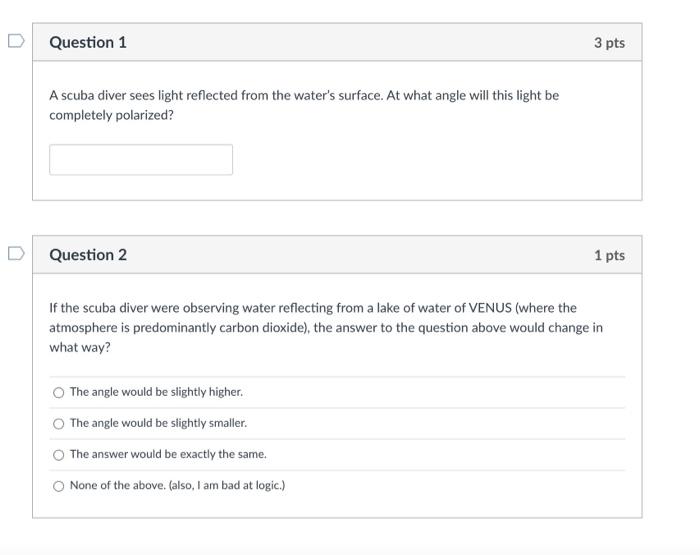Click the Question 2 heading title
Image resolution: width=700 pixels, height=555 pixels.
(88, 255)
